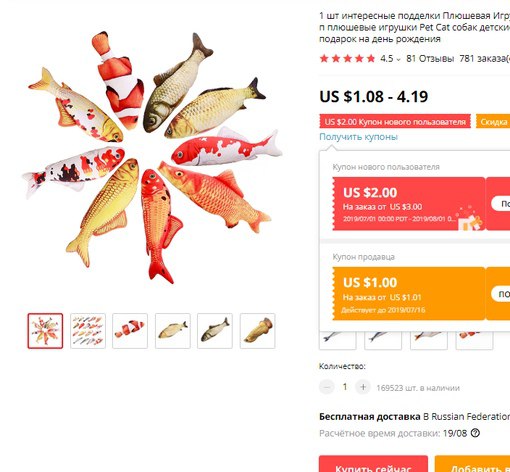Viewport: 510px width, 472px height.
Task: Open the 81 Отзывы reviews link
Action: point(430,59)
